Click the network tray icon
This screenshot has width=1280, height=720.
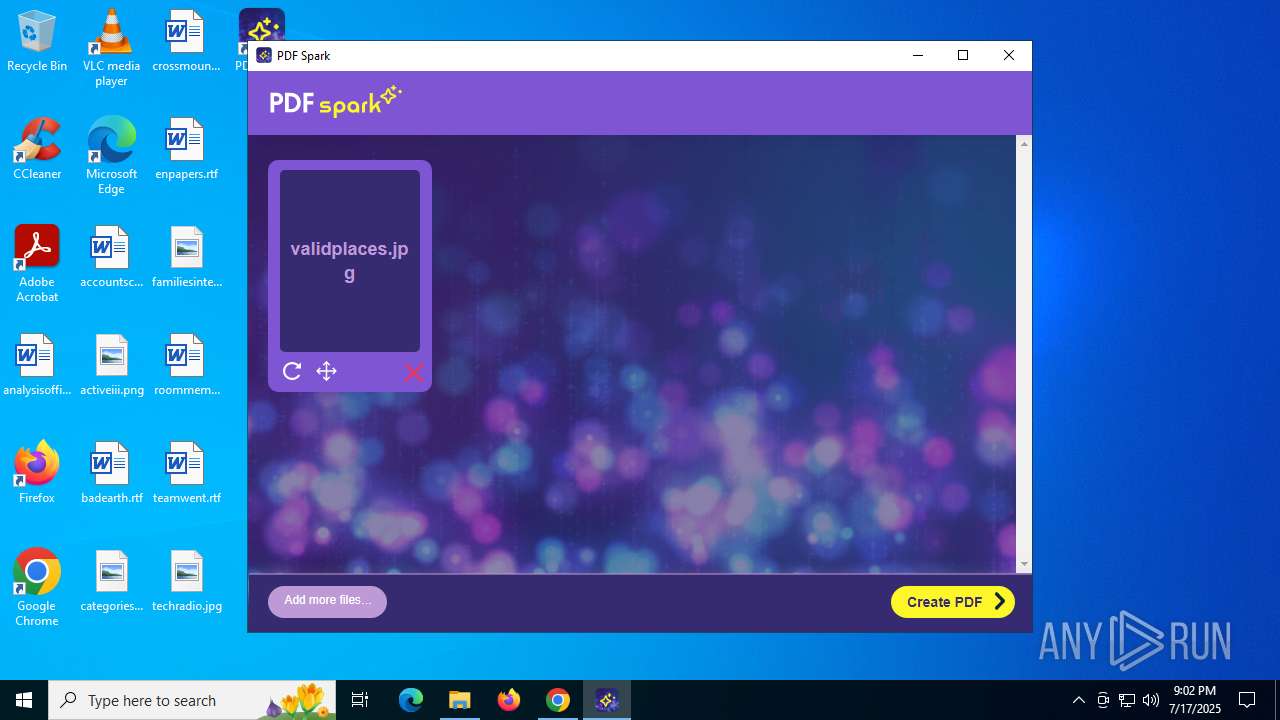tap(1127, 700)
